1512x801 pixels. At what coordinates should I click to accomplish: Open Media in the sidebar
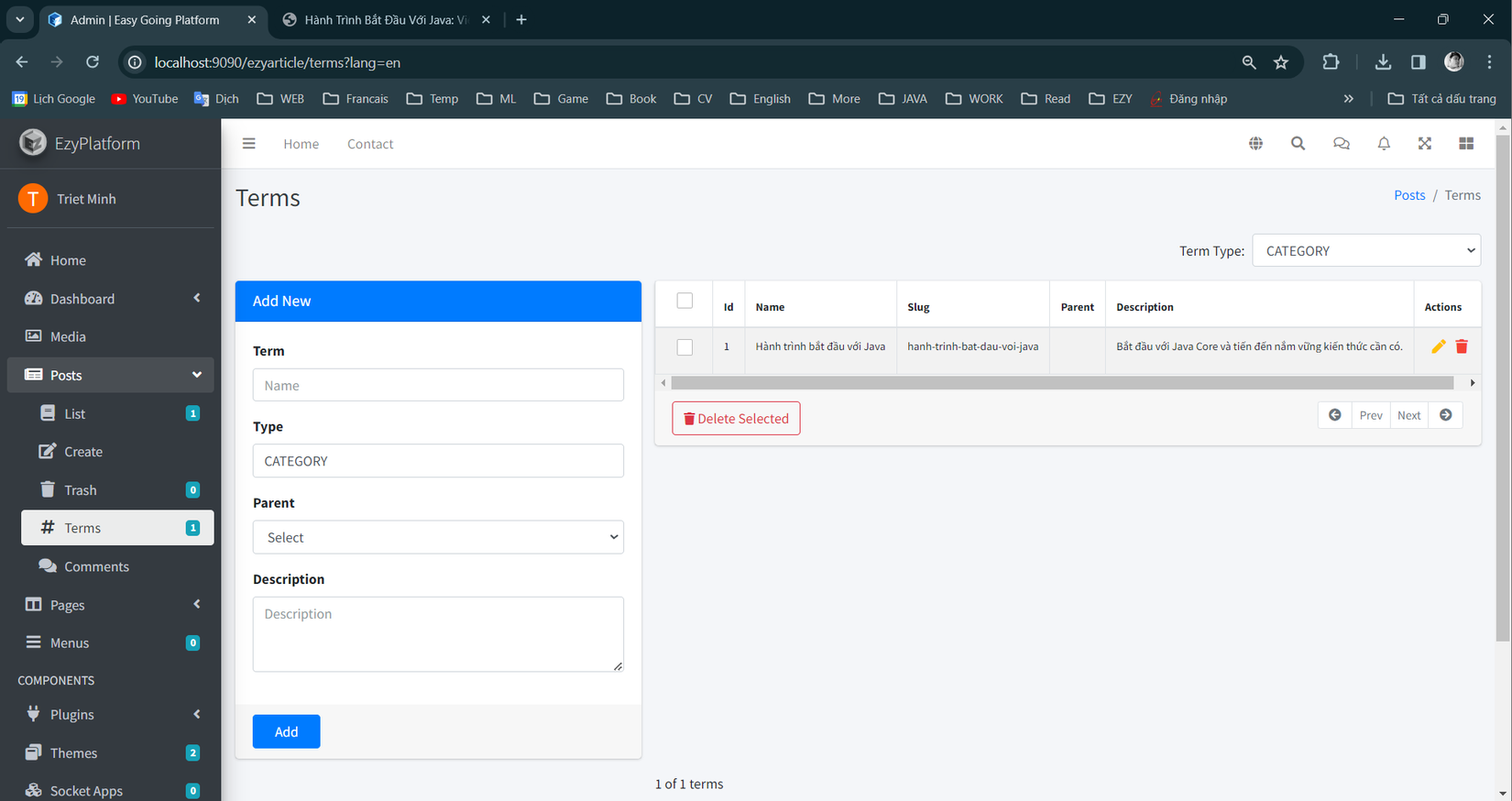click(110, 336)
